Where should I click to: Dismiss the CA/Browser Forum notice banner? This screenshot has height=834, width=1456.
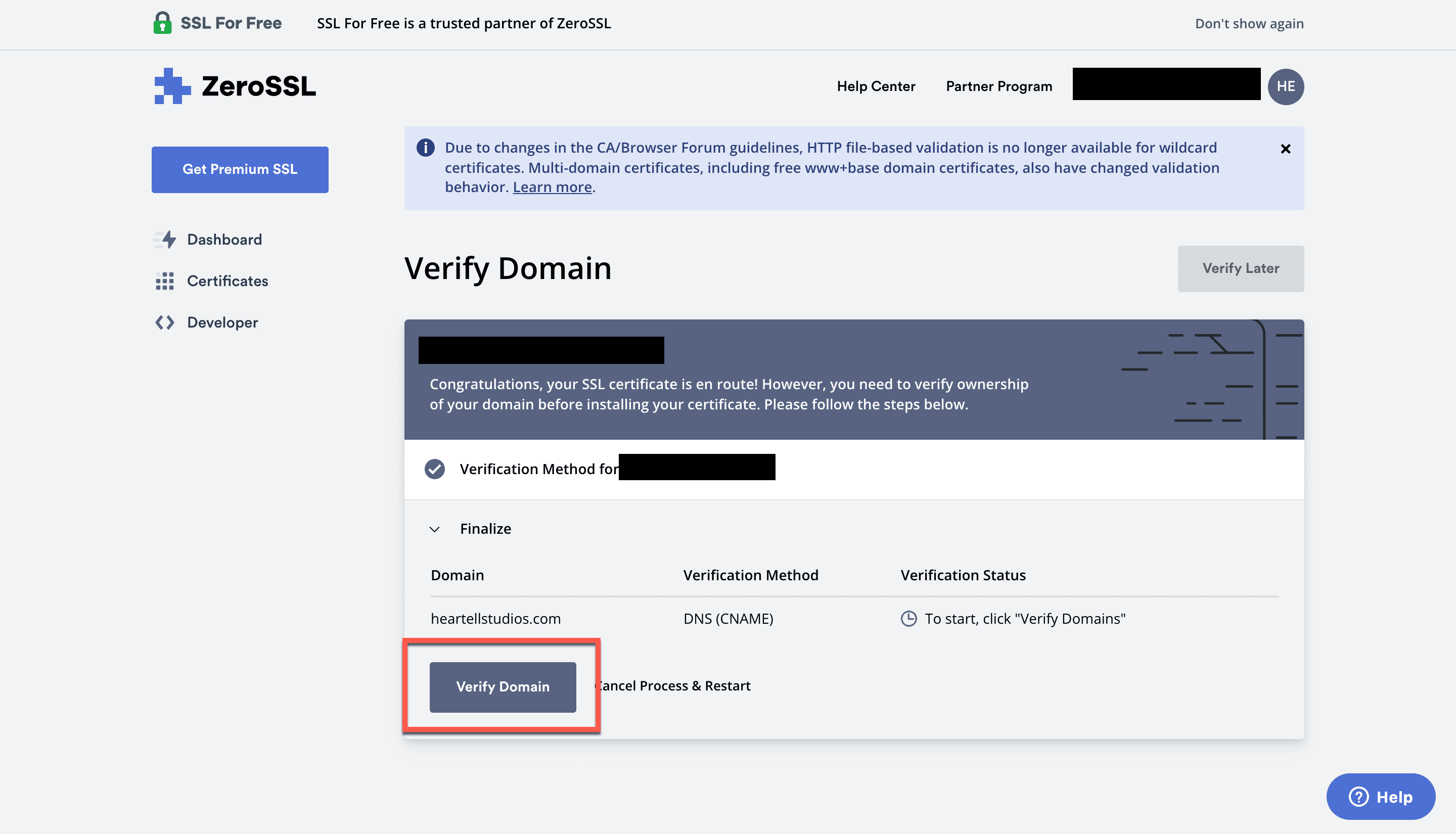pyautogui.click(x=1285, y=149)
